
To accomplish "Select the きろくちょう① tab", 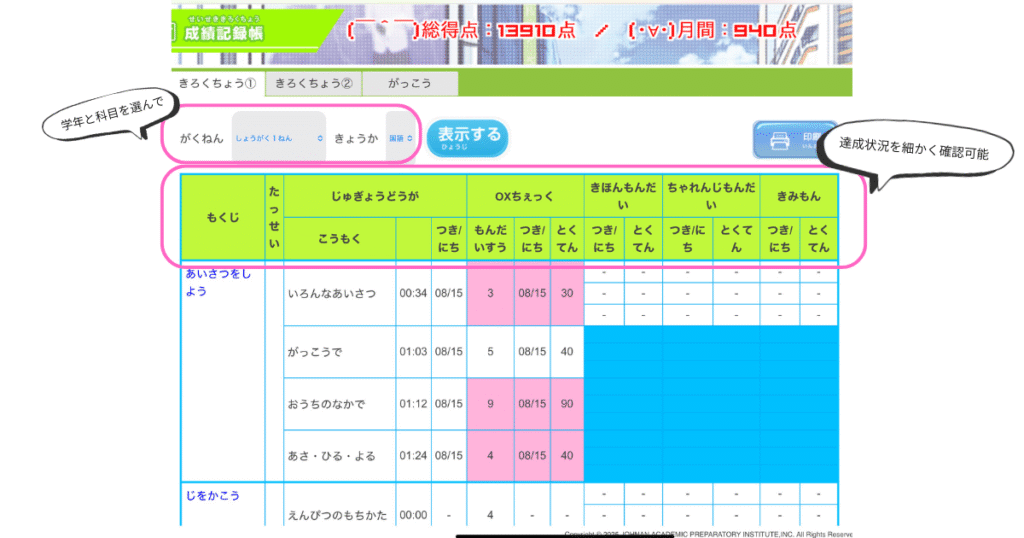I will [218, 84].
